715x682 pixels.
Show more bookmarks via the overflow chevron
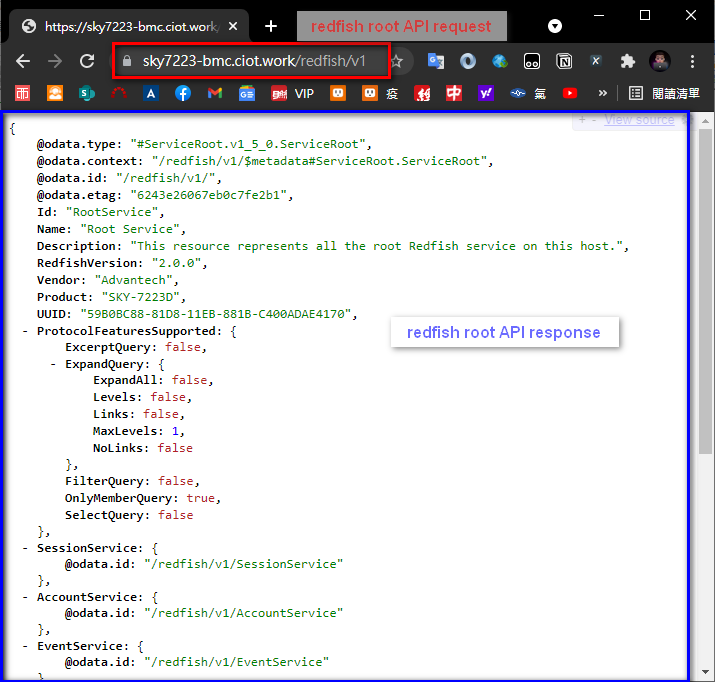601,93
